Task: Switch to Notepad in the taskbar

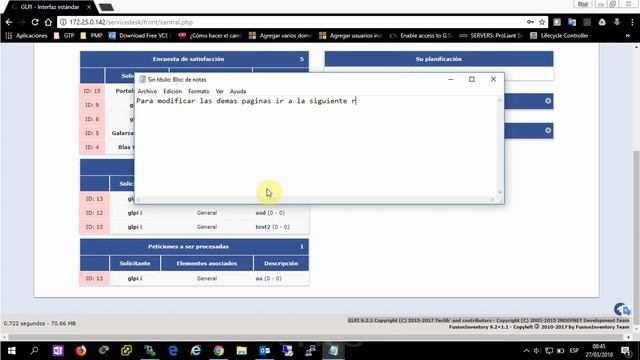Action: pyautogui.click(x=333, y=351)
